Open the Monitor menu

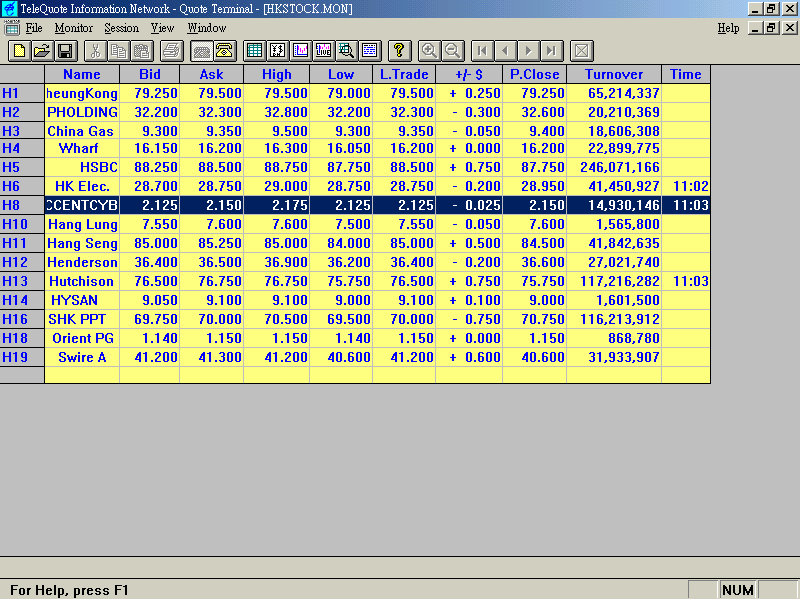tap(73, 28)
